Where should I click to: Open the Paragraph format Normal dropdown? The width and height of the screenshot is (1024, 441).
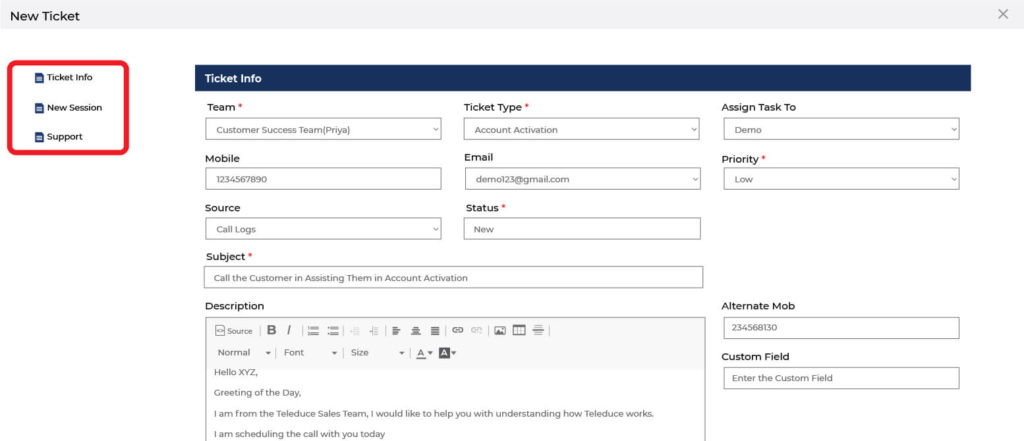(244, 353)
